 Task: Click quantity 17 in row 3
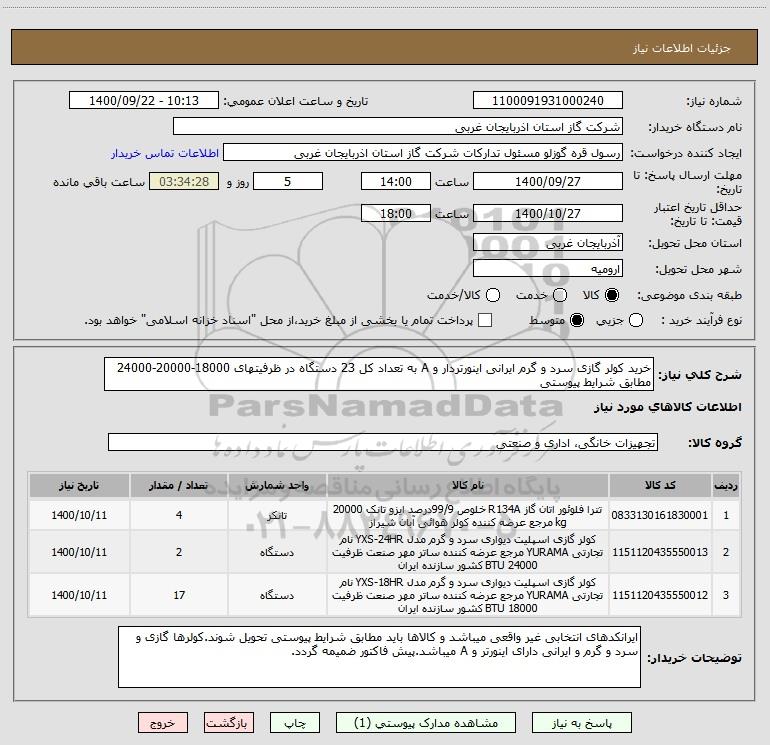click(x=179, y=595)
